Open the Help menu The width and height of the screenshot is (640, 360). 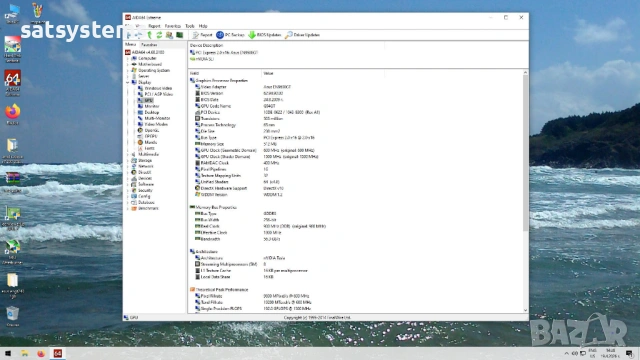(x=203, y=26)
